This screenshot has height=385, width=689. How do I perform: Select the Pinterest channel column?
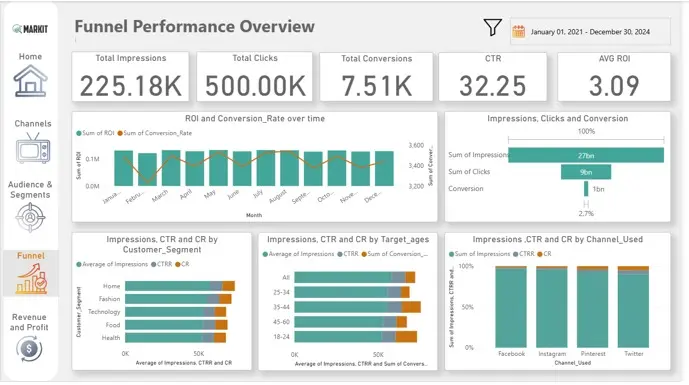click(x=592, y=307)
